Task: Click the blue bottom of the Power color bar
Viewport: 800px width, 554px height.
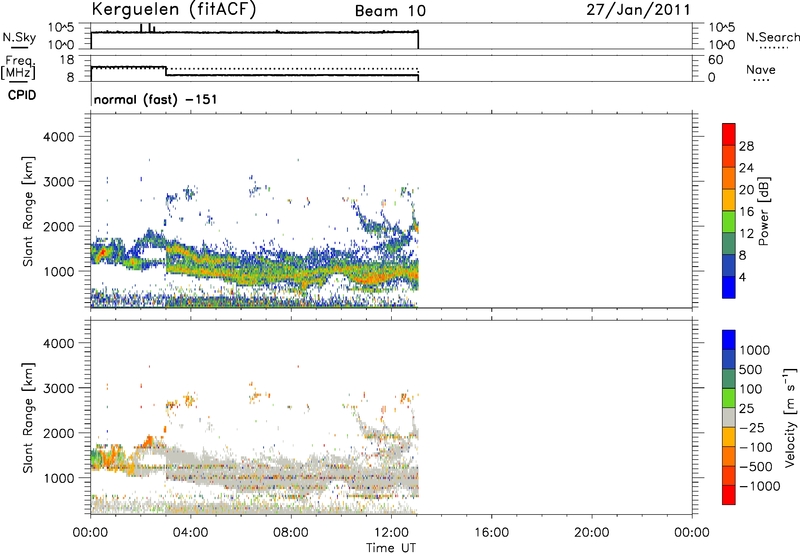Action: [x=729, y=287]
